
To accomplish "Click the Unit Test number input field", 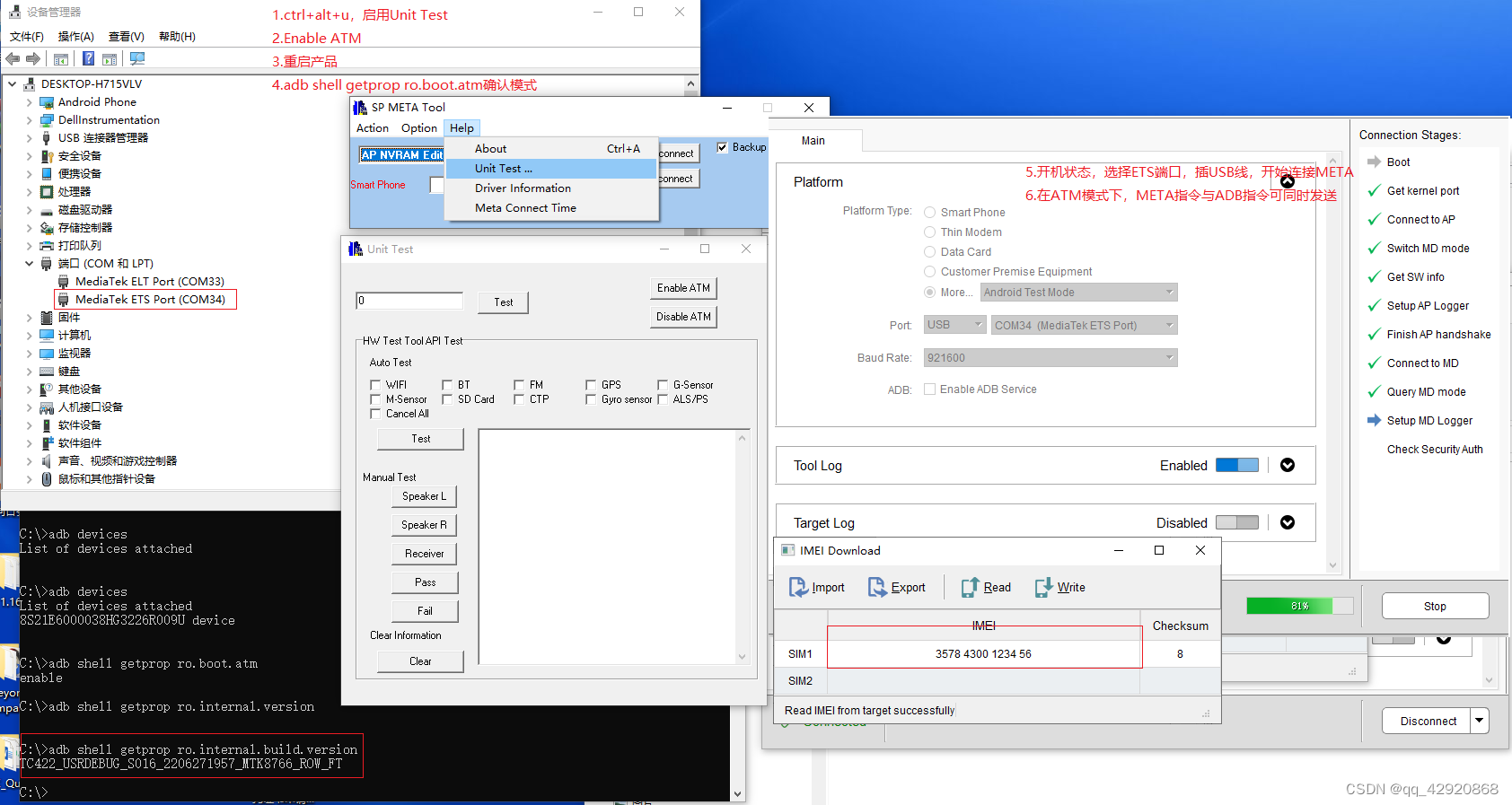I will pos(409,301).
